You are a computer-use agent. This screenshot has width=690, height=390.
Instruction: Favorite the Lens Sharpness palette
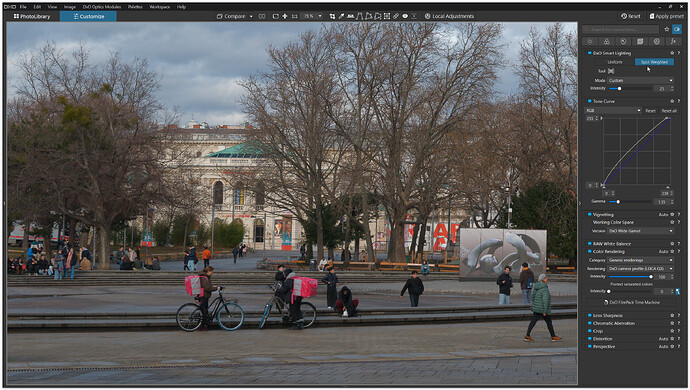[x=672, y=316]
